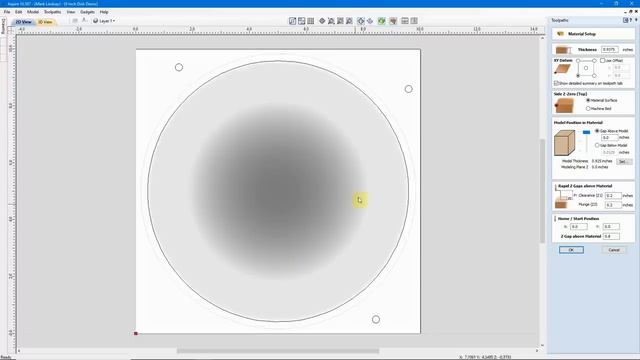Click the material thickness block icon

tap(563, 50)
